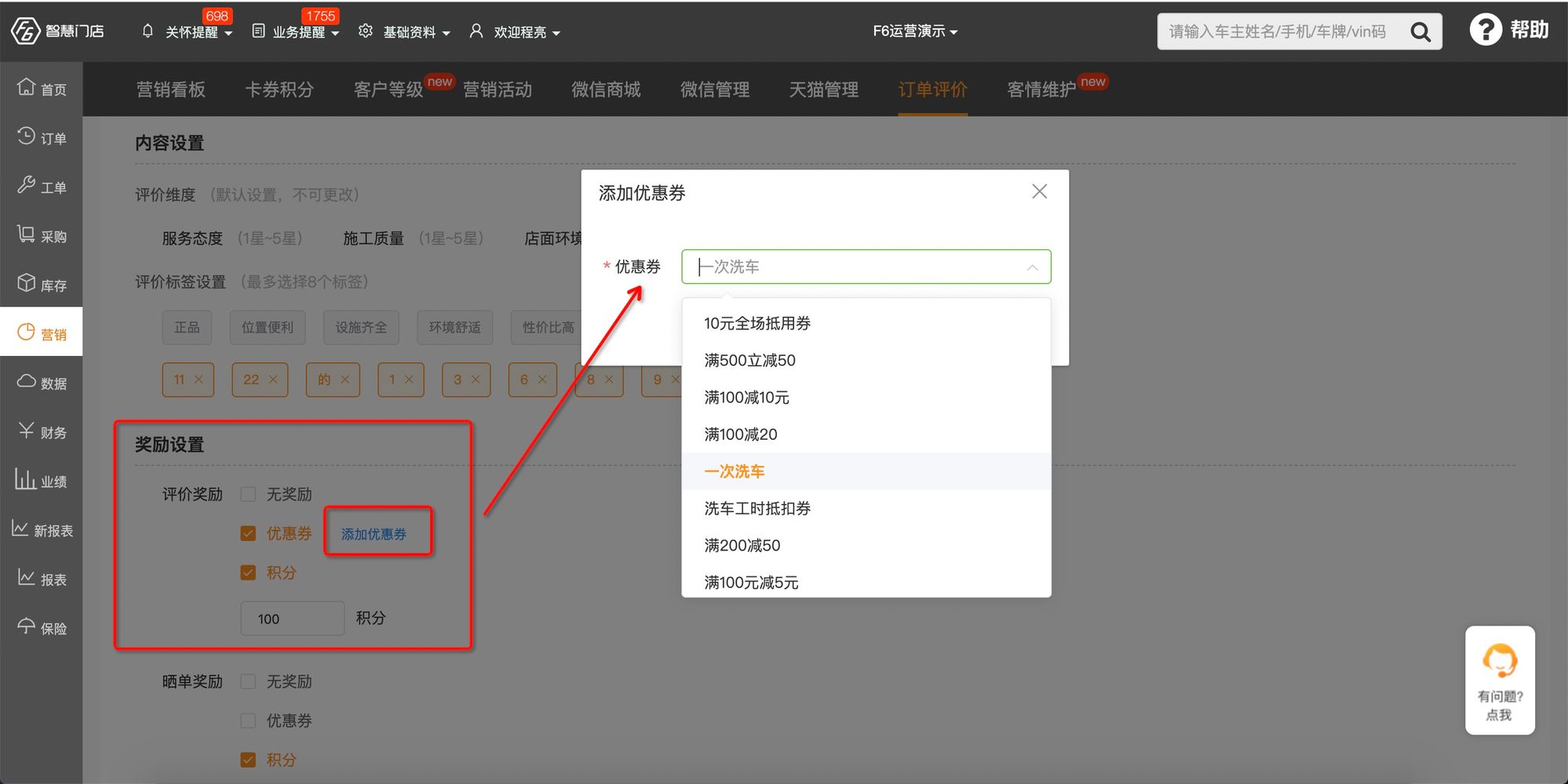Screen dimensions: 1568x784
Task: Switch to the 营销看板 tab
Action: [x=171, y=89]
